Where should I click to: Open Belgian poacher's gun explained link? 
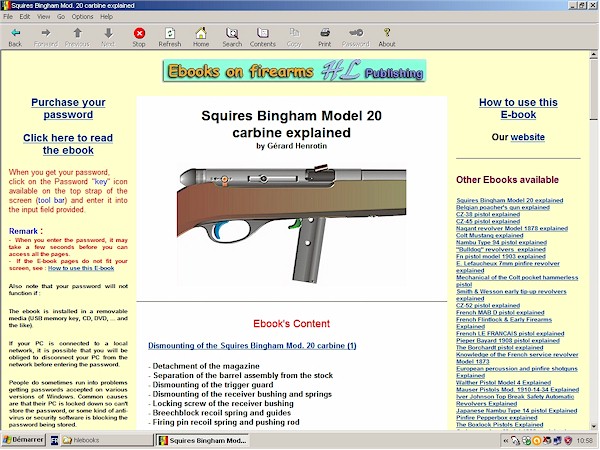coord(503,207)
